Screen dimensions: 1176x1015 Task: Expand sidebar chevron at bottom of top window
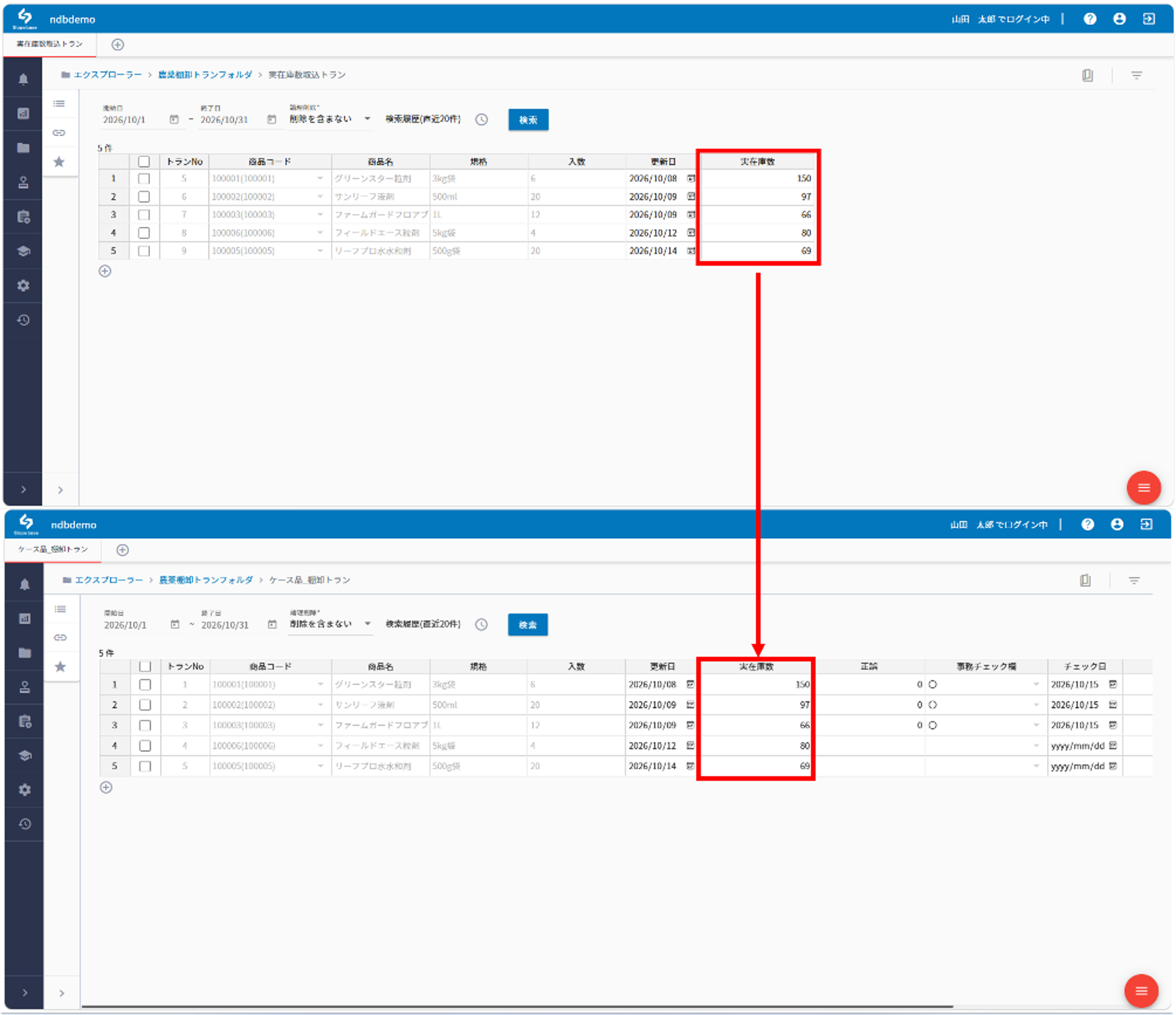tap(23, 490)
